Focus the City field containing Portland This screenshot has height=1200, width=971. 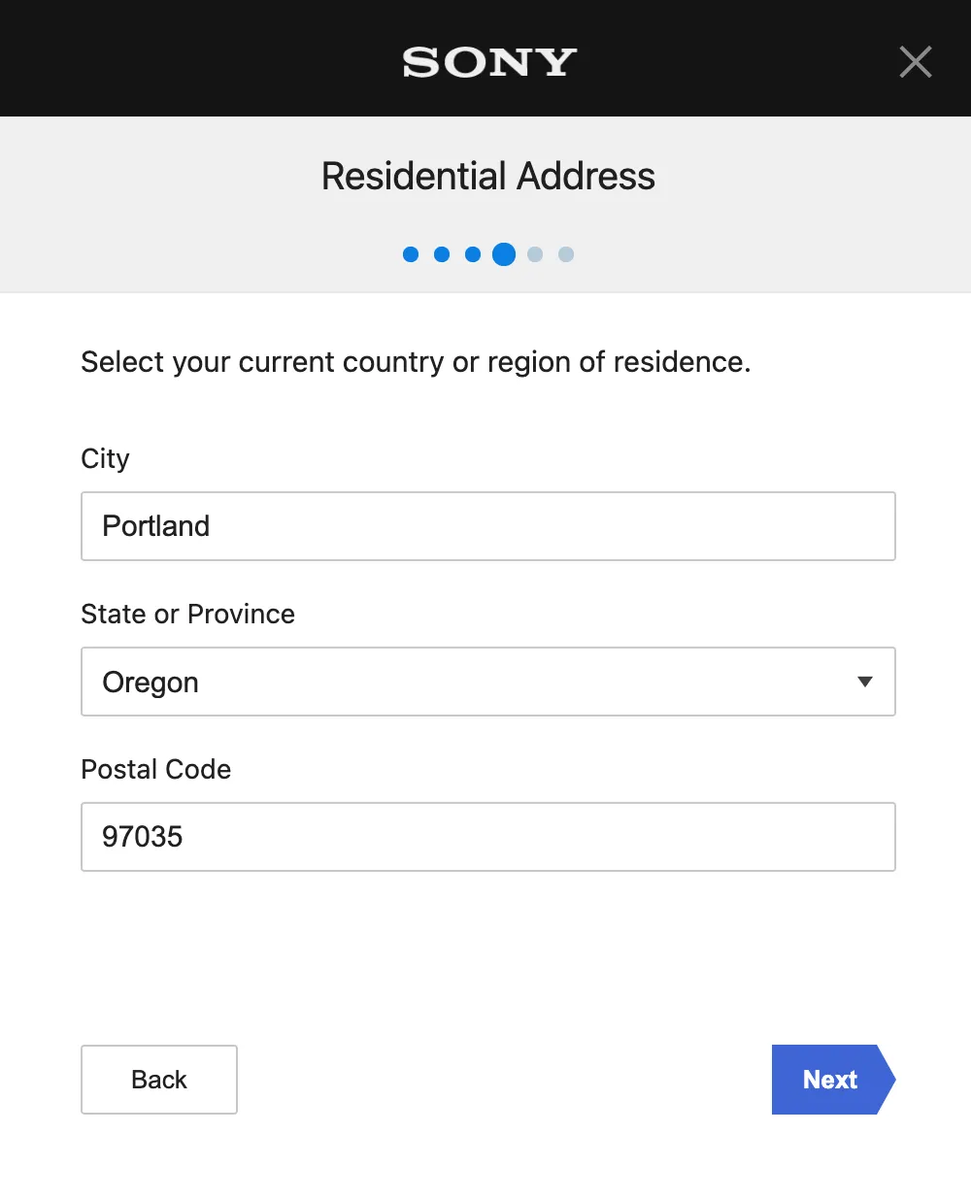488,526
